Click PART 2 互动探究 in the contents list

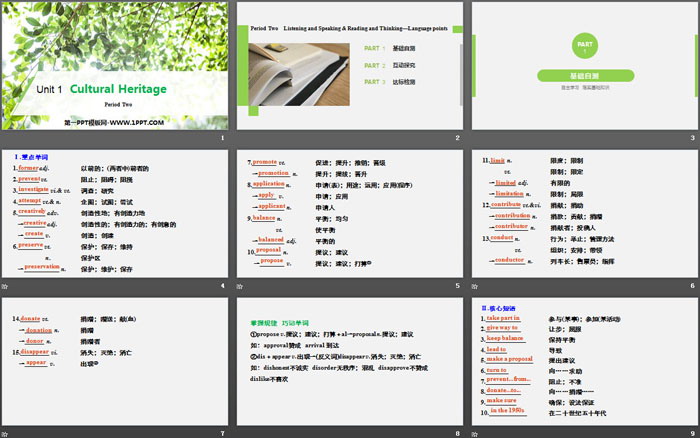click(x=387, y=64)
